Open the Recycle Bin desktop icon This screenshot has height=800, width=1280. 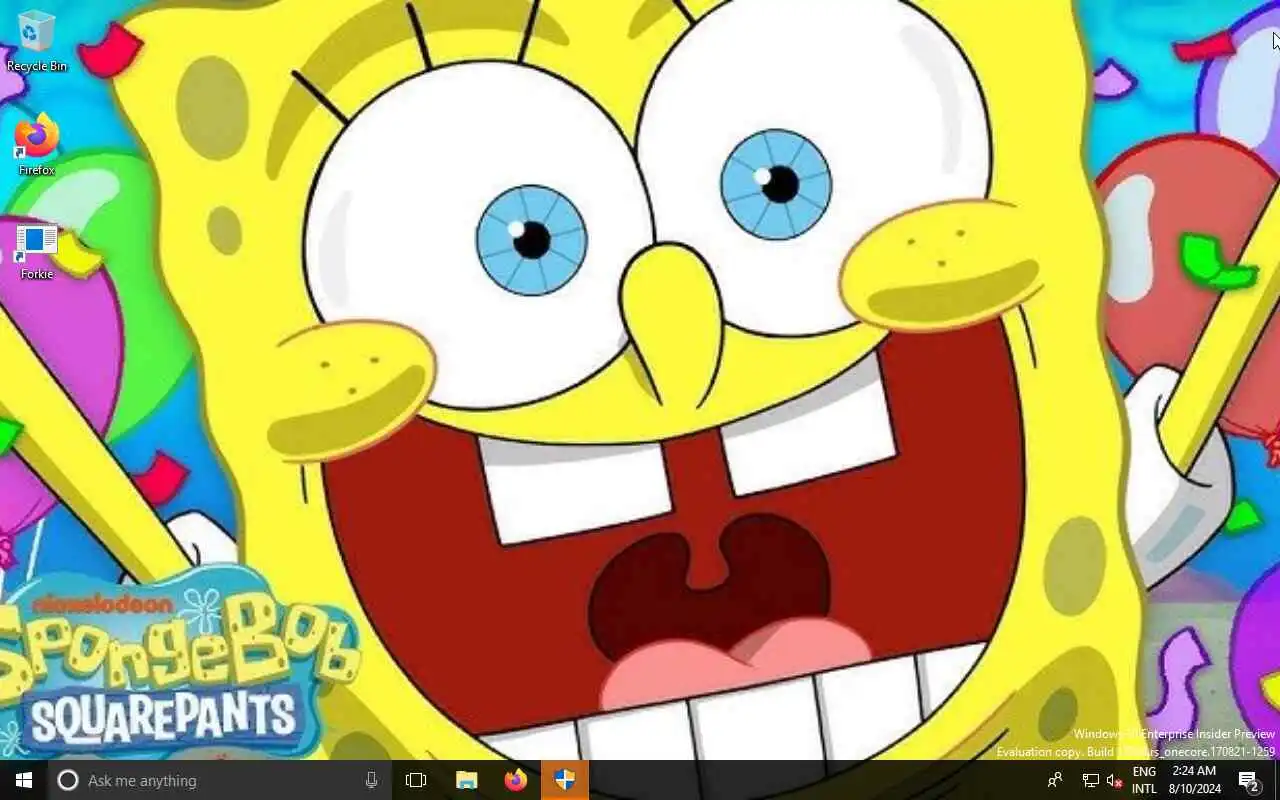37,41
